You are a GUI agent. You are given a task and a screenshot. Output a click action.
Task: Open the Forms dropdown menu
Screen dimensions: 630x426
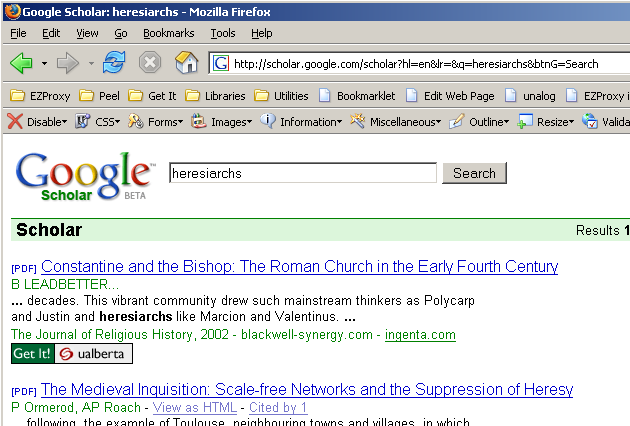(157, 122)
